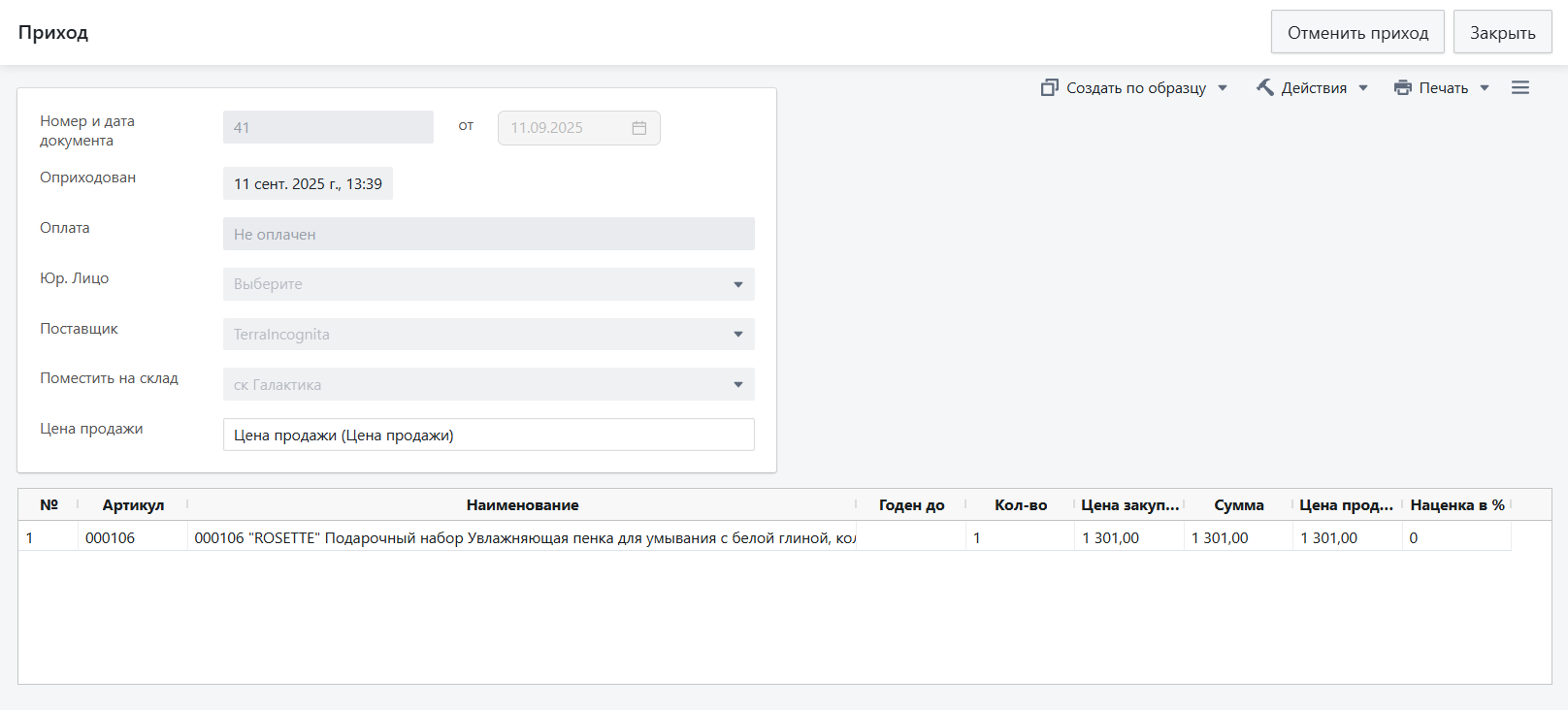The height and width of the screenshot is (710, 1568).
Task: Click the Цена продажи input field
Action: (x=488, y=436)
